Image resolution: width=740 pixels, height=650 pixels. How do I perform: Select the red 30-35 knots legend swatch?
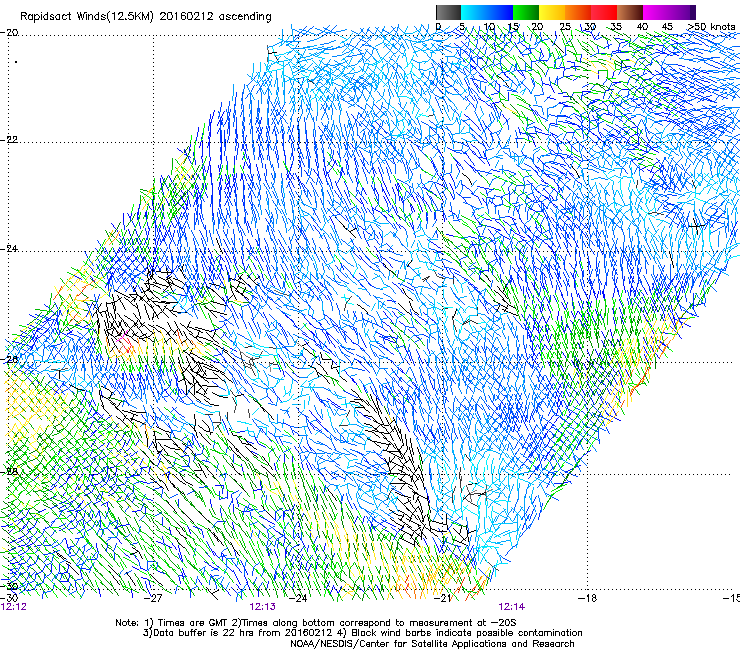click(604, 12)
